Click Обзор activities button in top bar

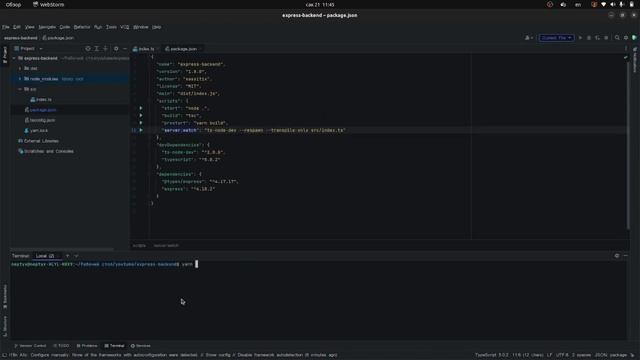[13, 4]
